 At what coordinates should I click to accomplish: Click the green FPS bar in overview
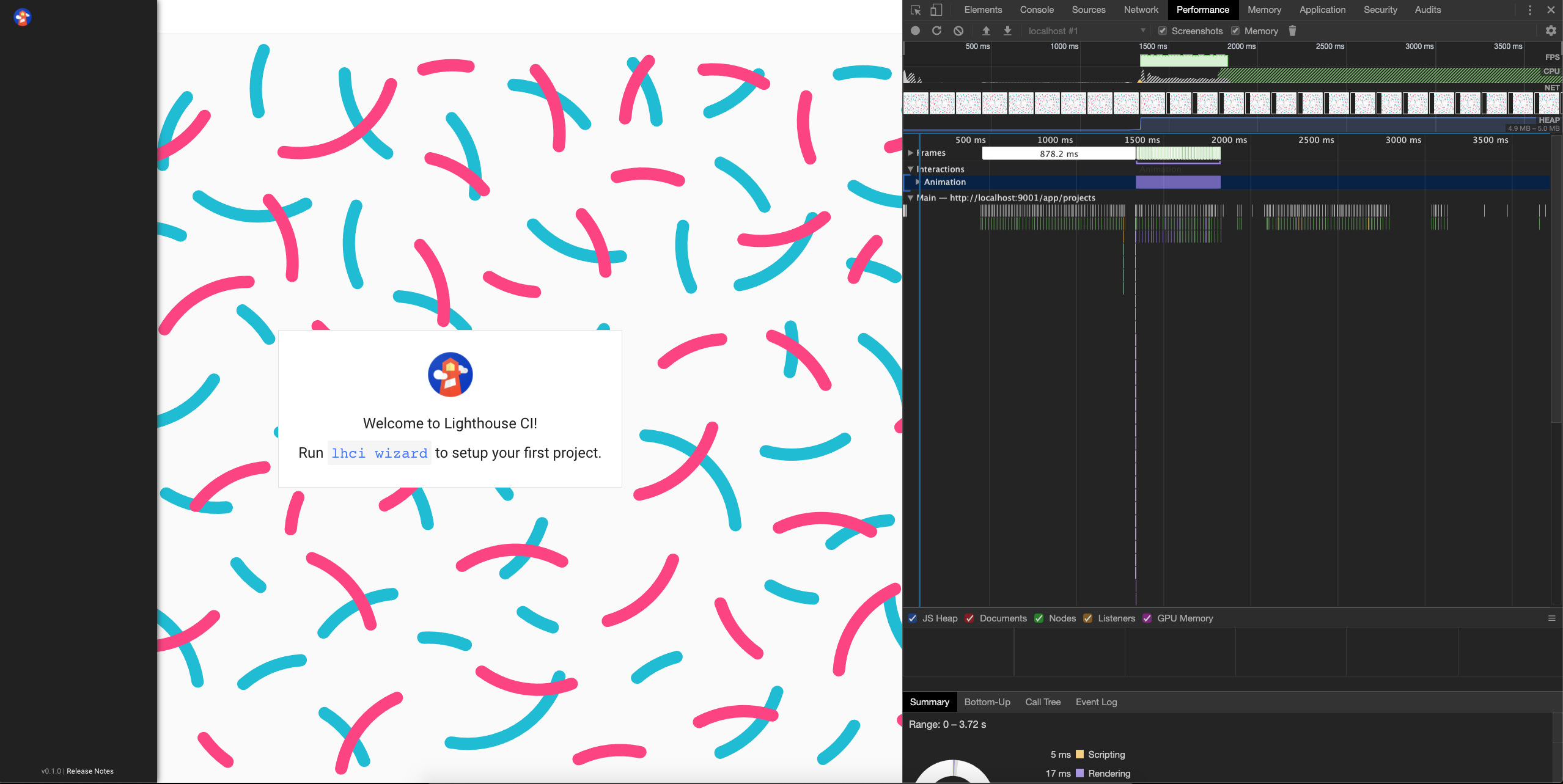(1183, 60)
